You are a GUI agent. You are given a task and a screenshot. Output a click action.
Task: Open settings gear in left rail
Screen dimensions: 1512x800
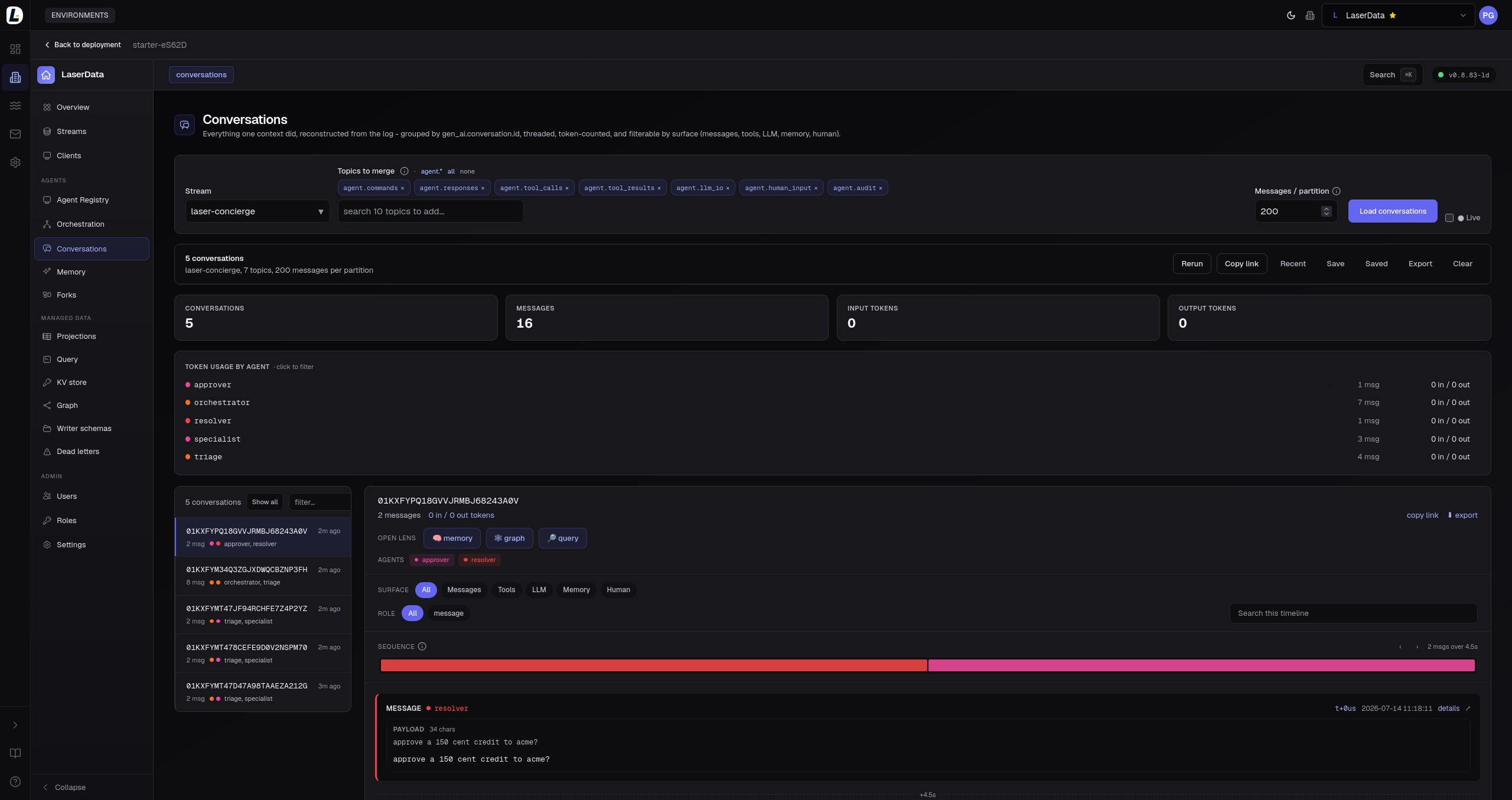15,162
